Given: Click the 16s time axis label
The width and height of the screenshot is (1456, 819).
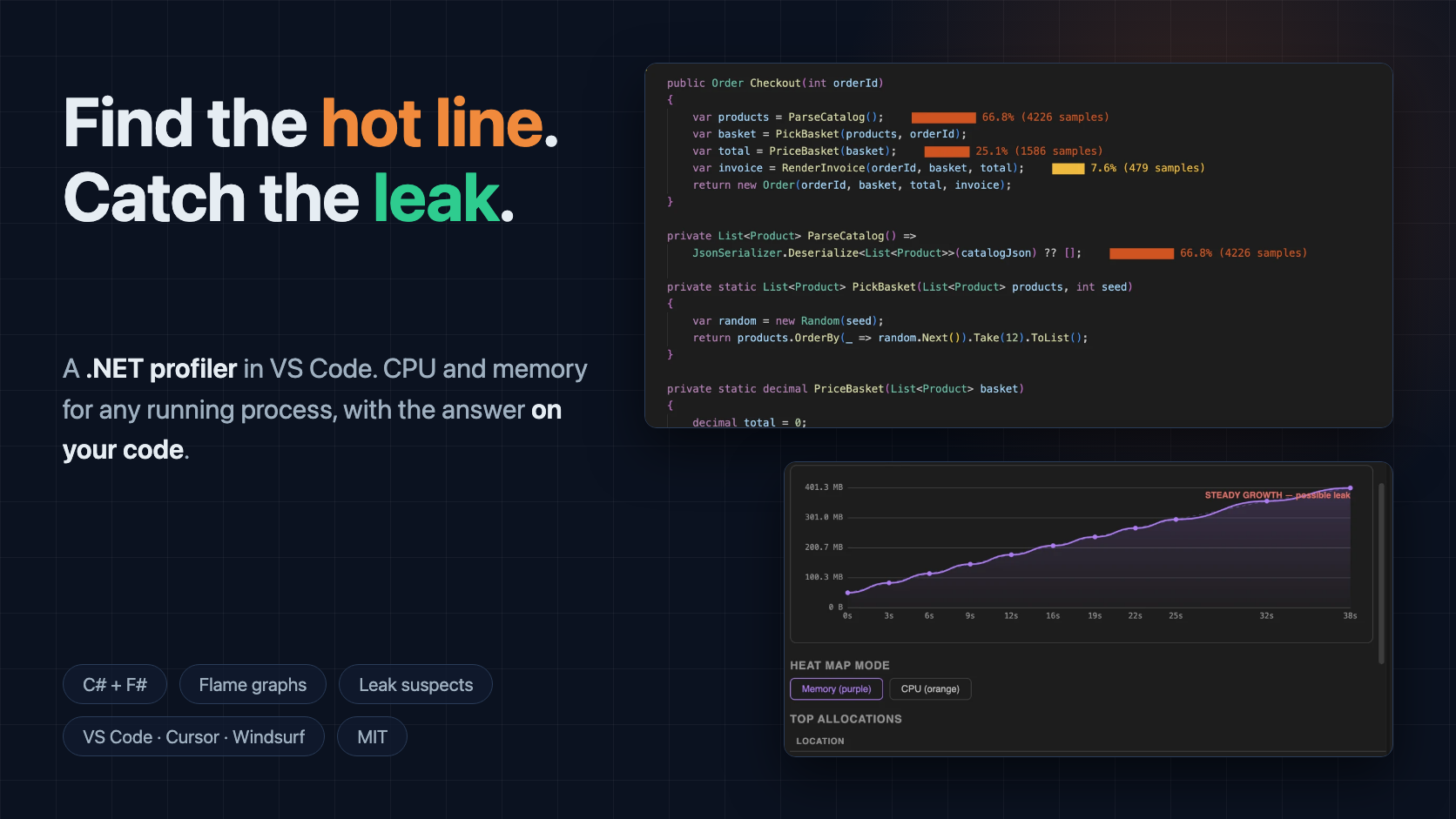Looking at the screenshot, I should pos(1053,616).
